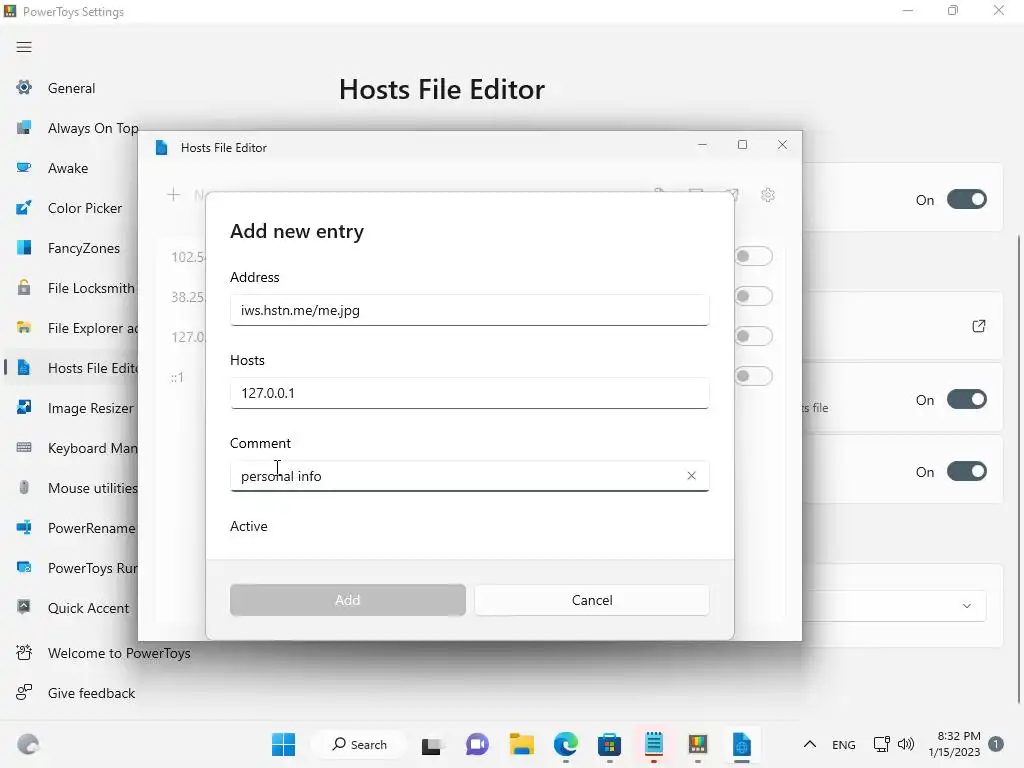Click the Quick Accent icon
This screenshot has height=768, width=1024.
24,607
